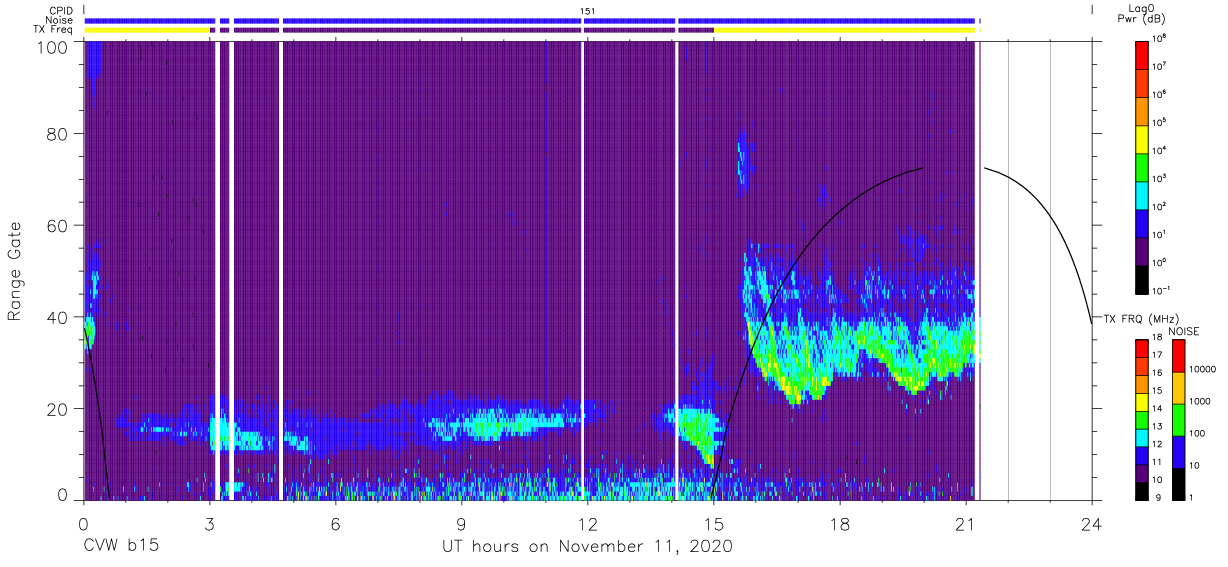Click the 21 tick on UT hours axis
The width and height of the screenshot is (1228, 567).
pyautogui.click(x=966, y=523)
